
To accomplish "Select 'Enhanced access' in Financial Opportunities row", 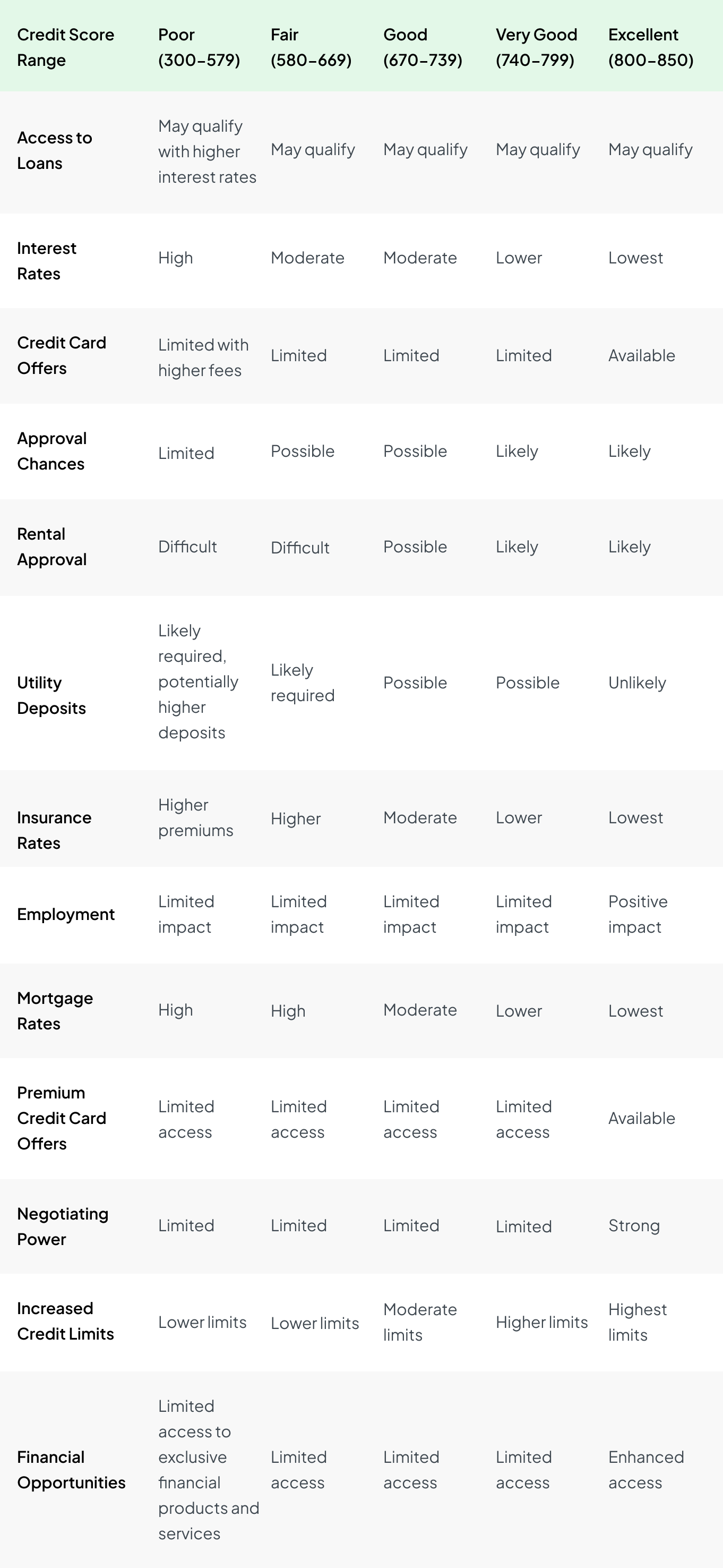I will pos(646,1469).
